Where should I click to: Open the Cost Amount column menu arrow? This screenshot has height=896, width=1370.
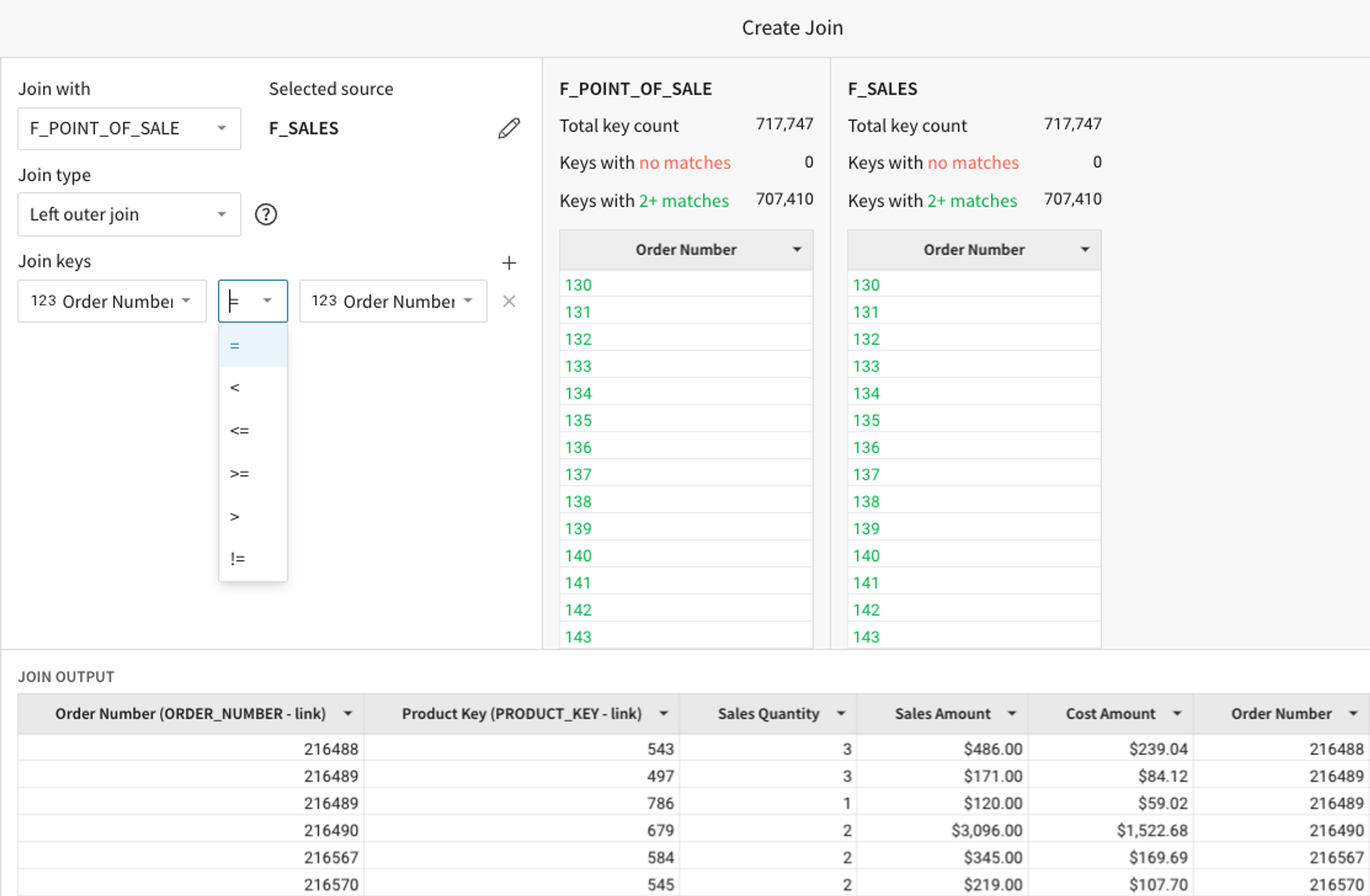pos(1177,714)
